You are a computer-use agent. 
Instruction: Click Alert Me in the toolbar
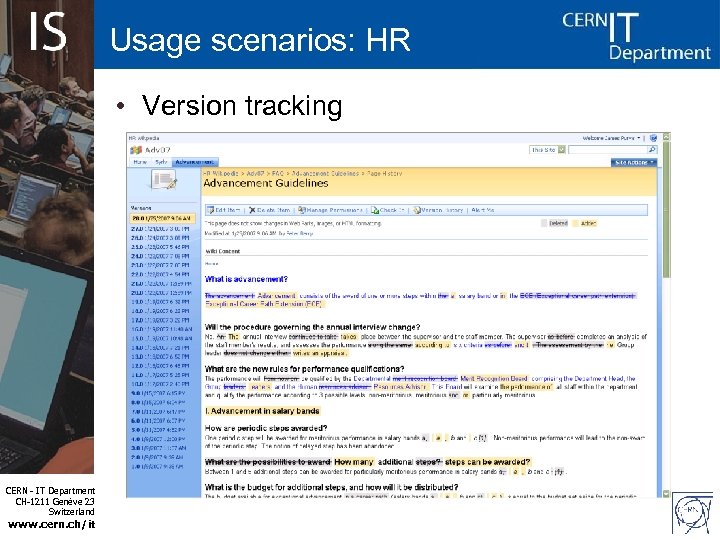[x=483, y=210]
